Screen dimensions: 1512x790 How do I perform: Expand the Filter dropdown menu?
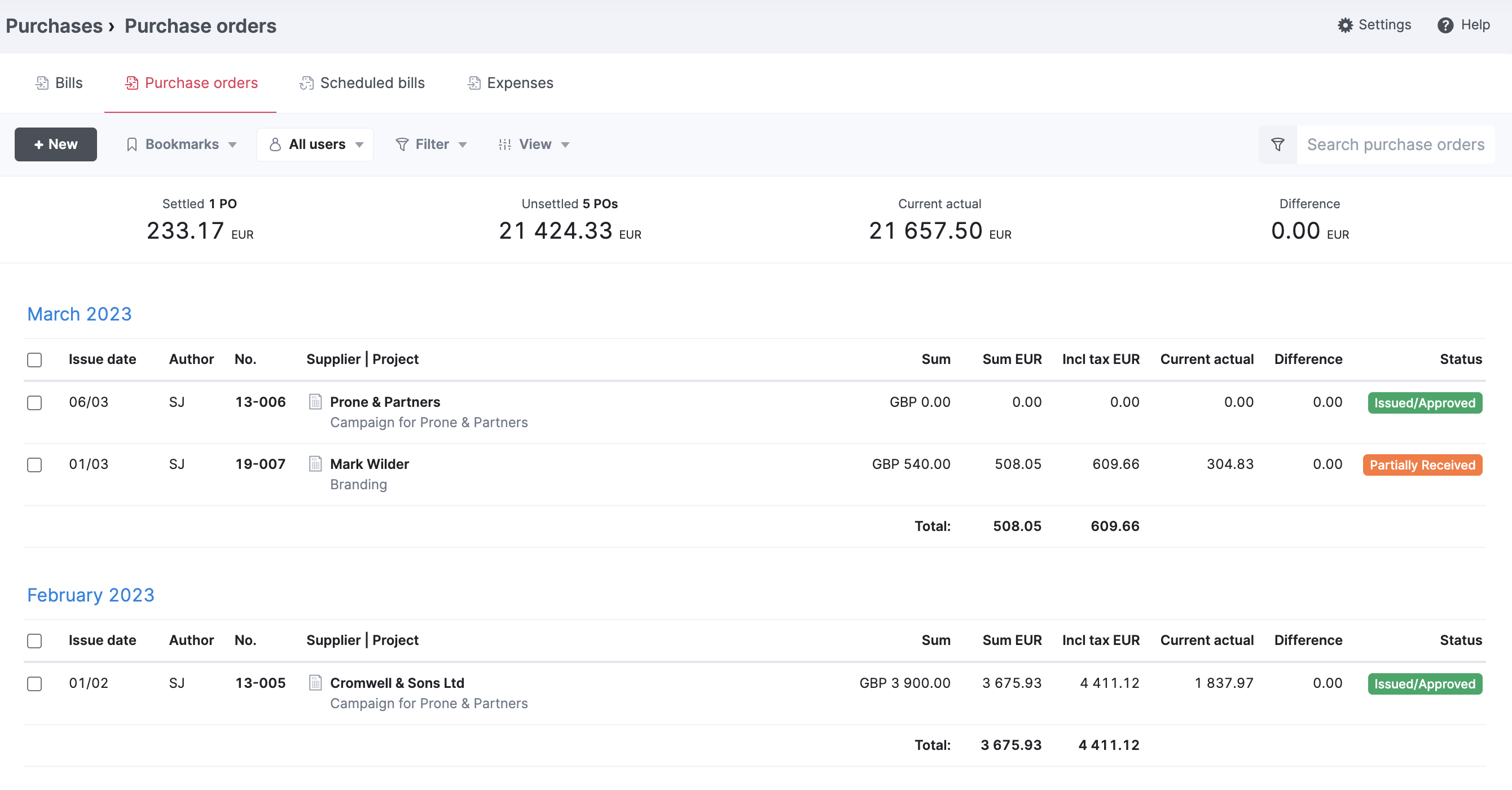point(432,144)
